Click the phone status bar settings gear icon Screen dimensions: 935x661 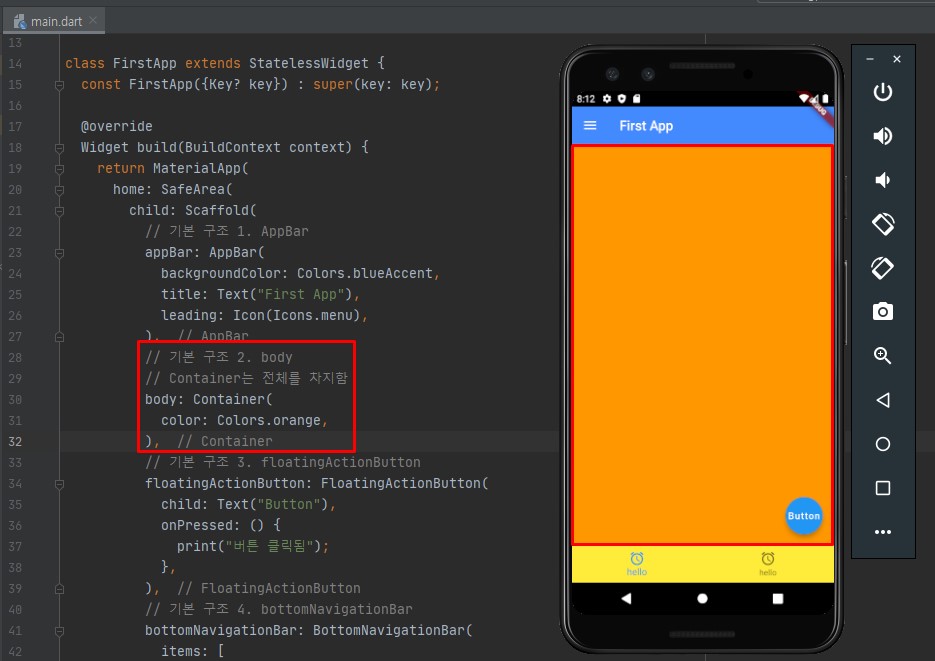[607, 98]
